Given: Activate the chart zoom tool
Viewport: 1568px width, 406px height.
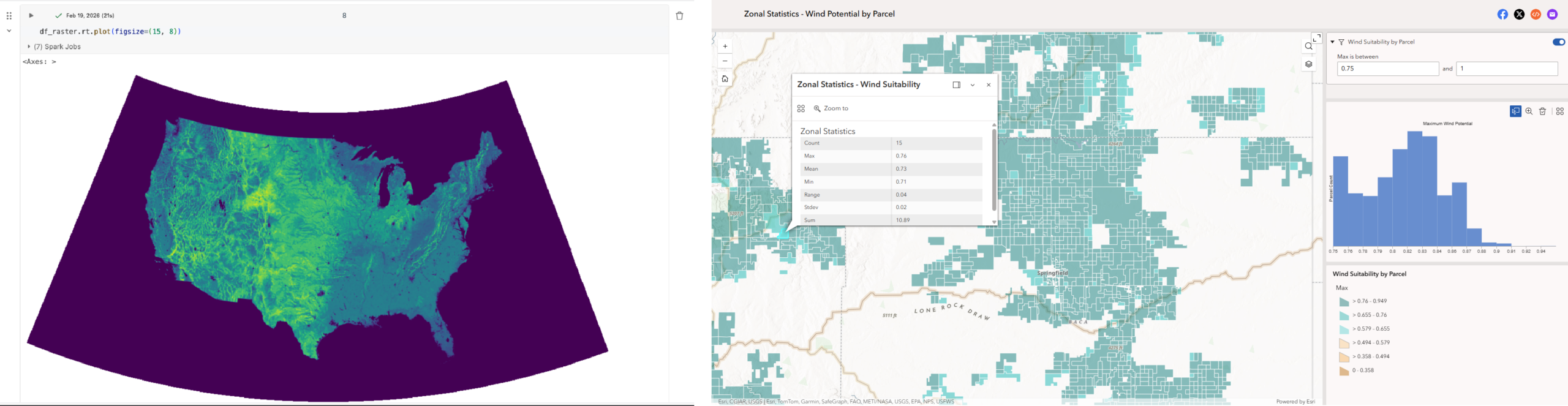Looking at the screenshot, I should 1529,111.
